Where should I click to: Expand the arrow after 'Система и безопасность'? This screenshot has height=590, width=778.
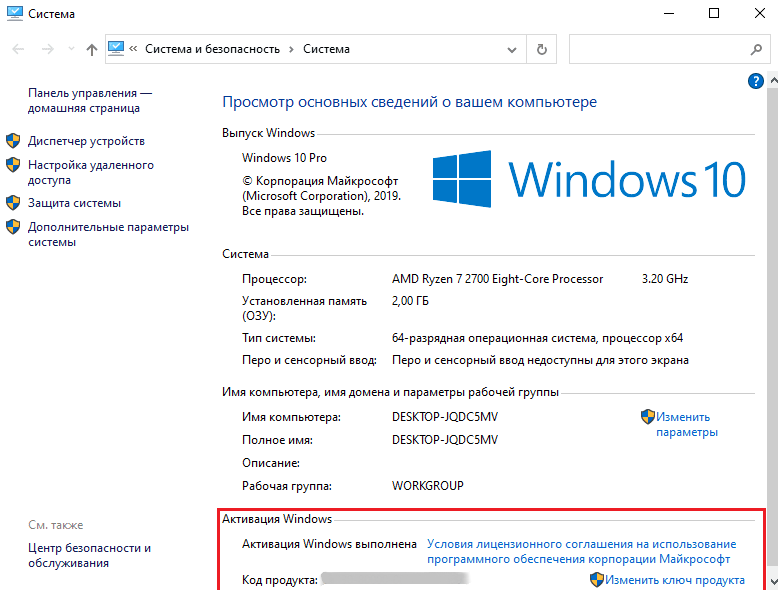coord(292,49)
